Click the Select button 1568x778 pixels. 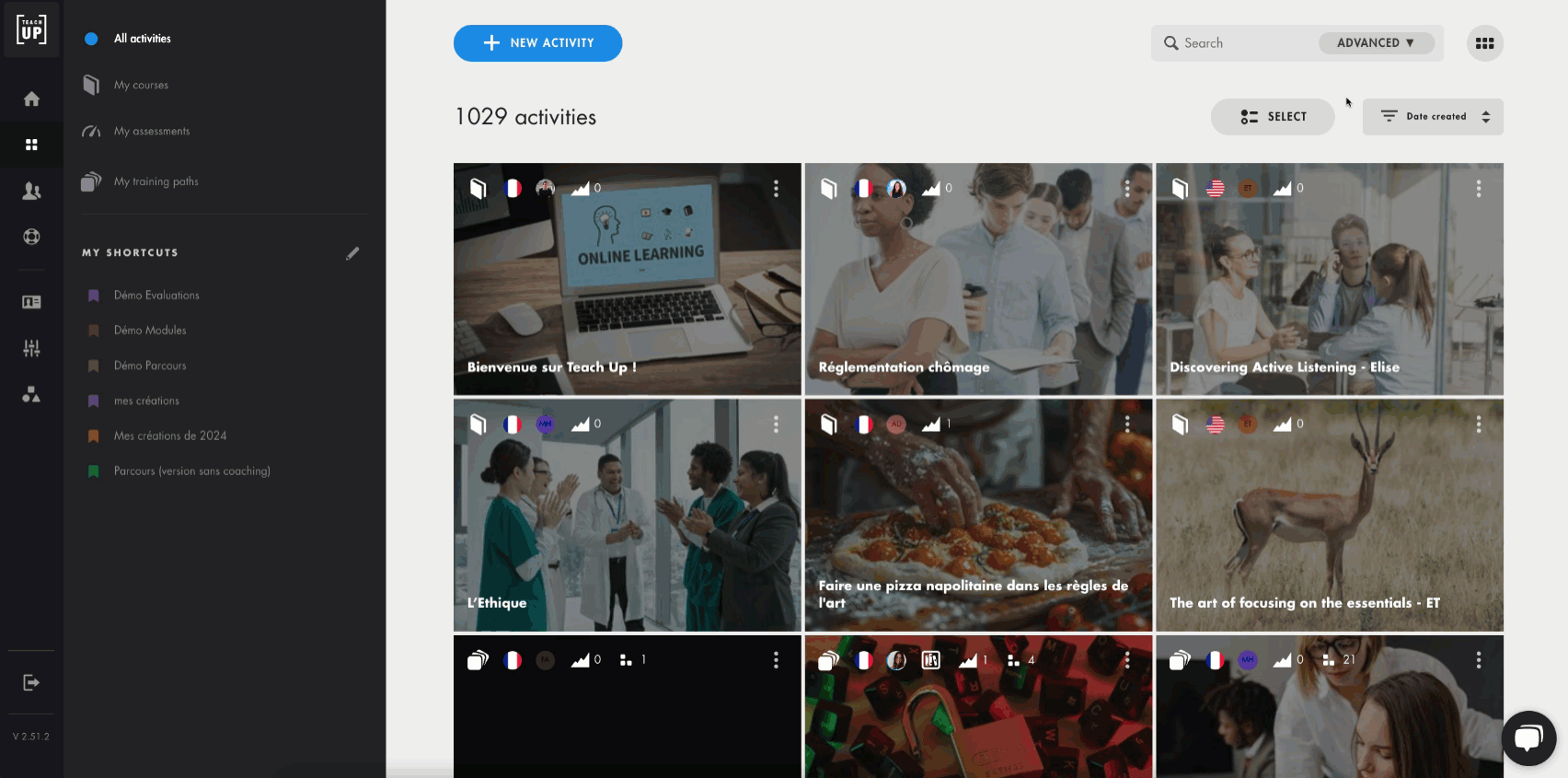tap(1273, 117)
